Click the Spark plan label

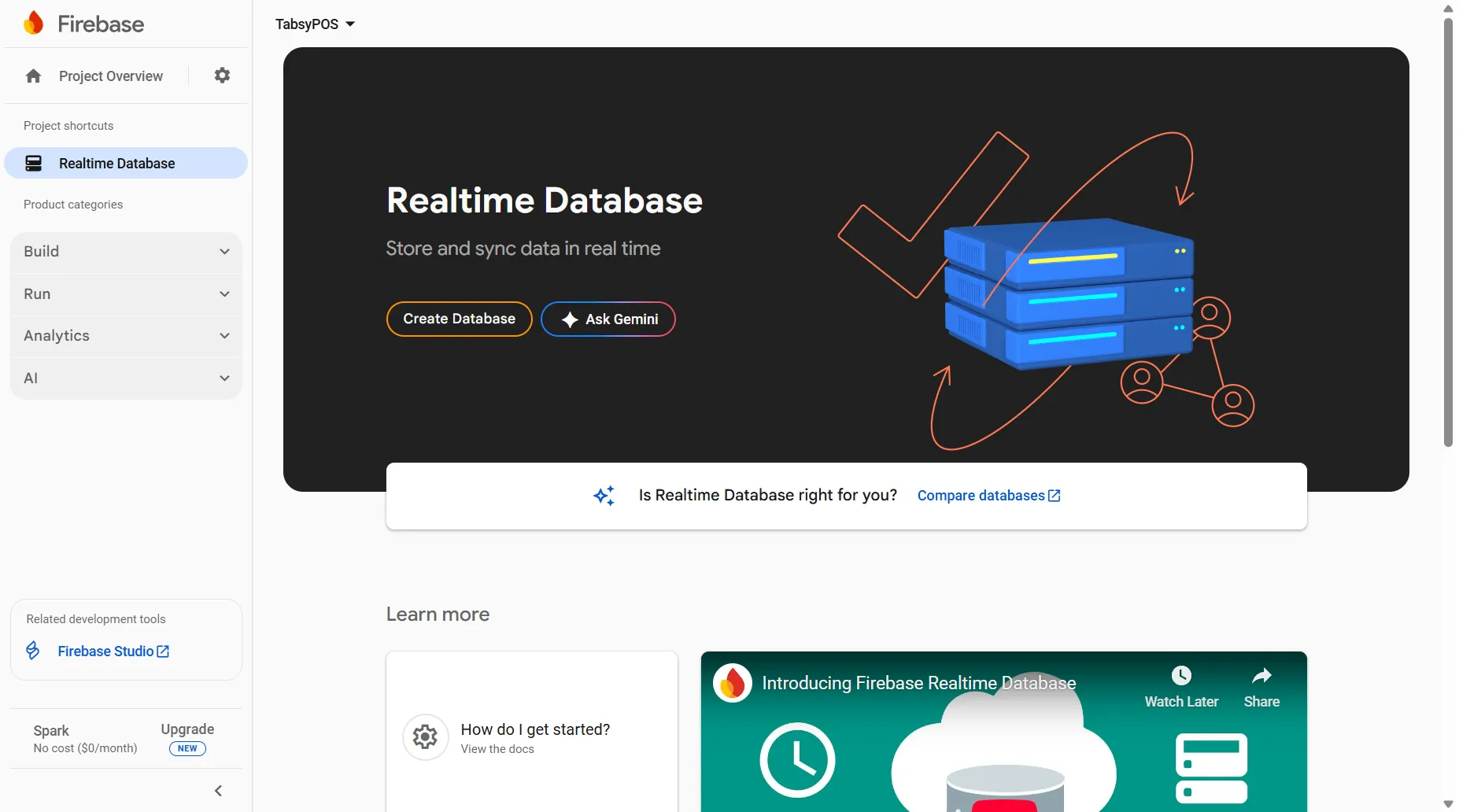point(51,731)
